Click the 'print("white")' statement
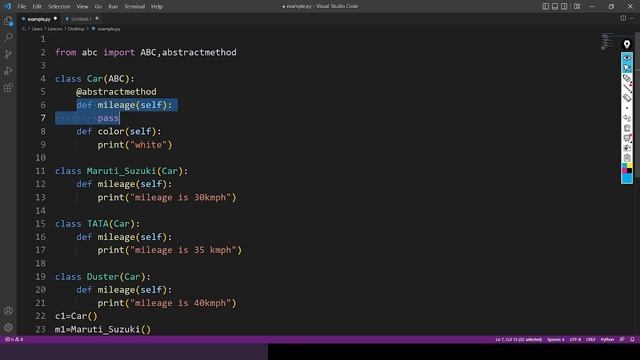 (x=135, y=144)
